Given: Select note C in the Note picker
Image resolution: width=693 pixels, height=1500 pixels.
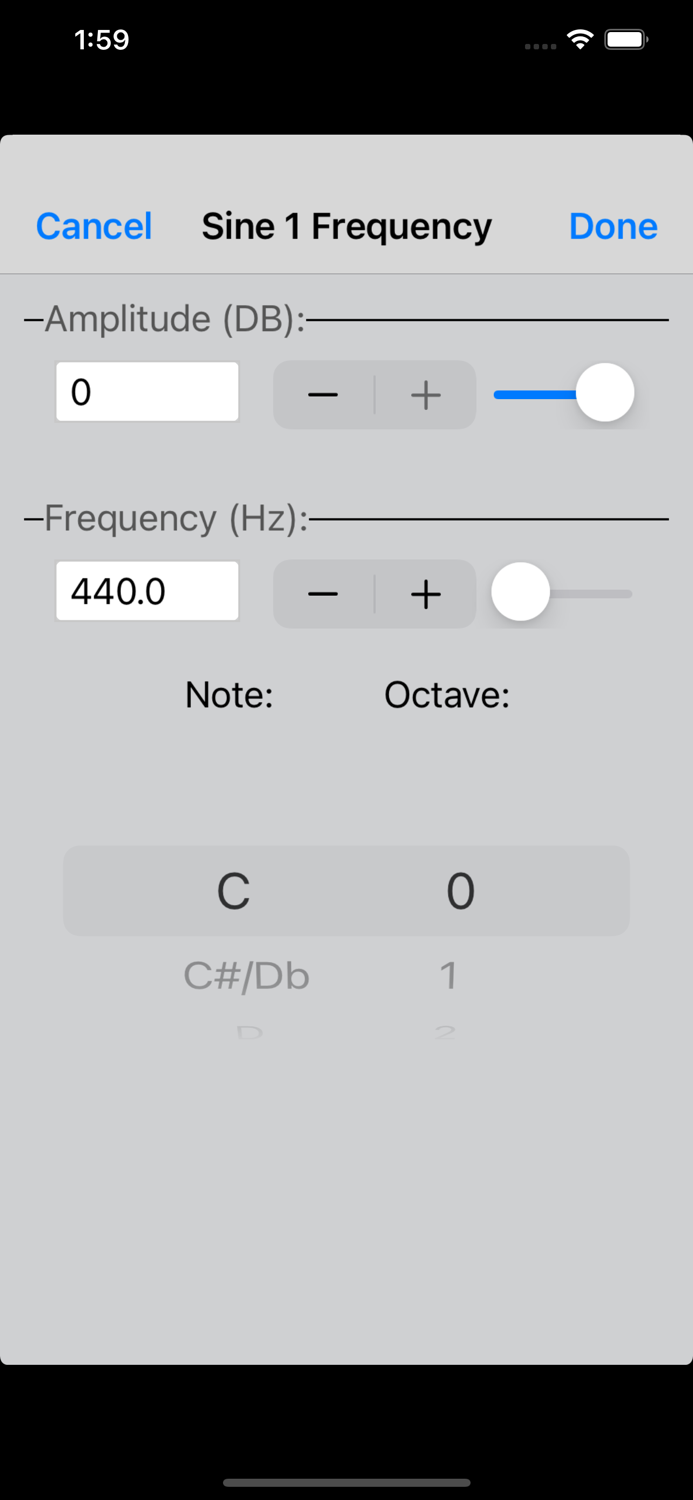Looking at the screenshot, I should tap(232, 890).
